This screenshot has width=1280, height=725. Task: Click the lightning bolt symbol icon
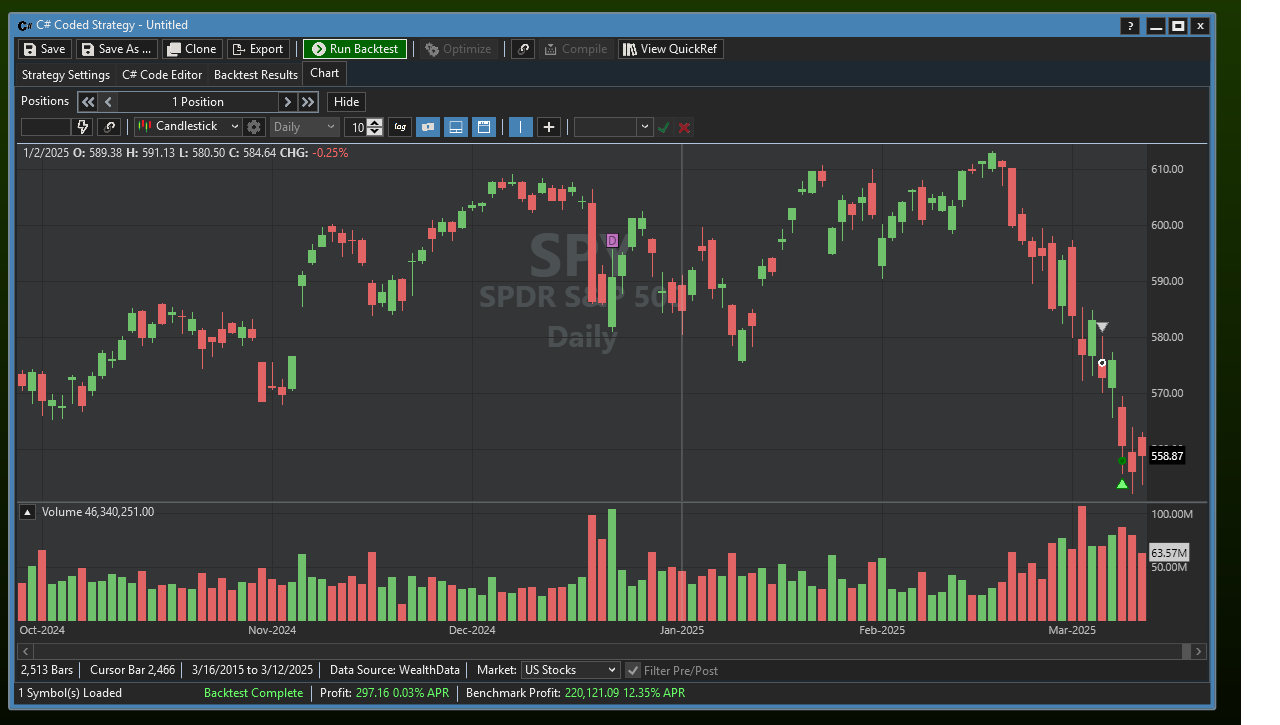tap(83, 127)
